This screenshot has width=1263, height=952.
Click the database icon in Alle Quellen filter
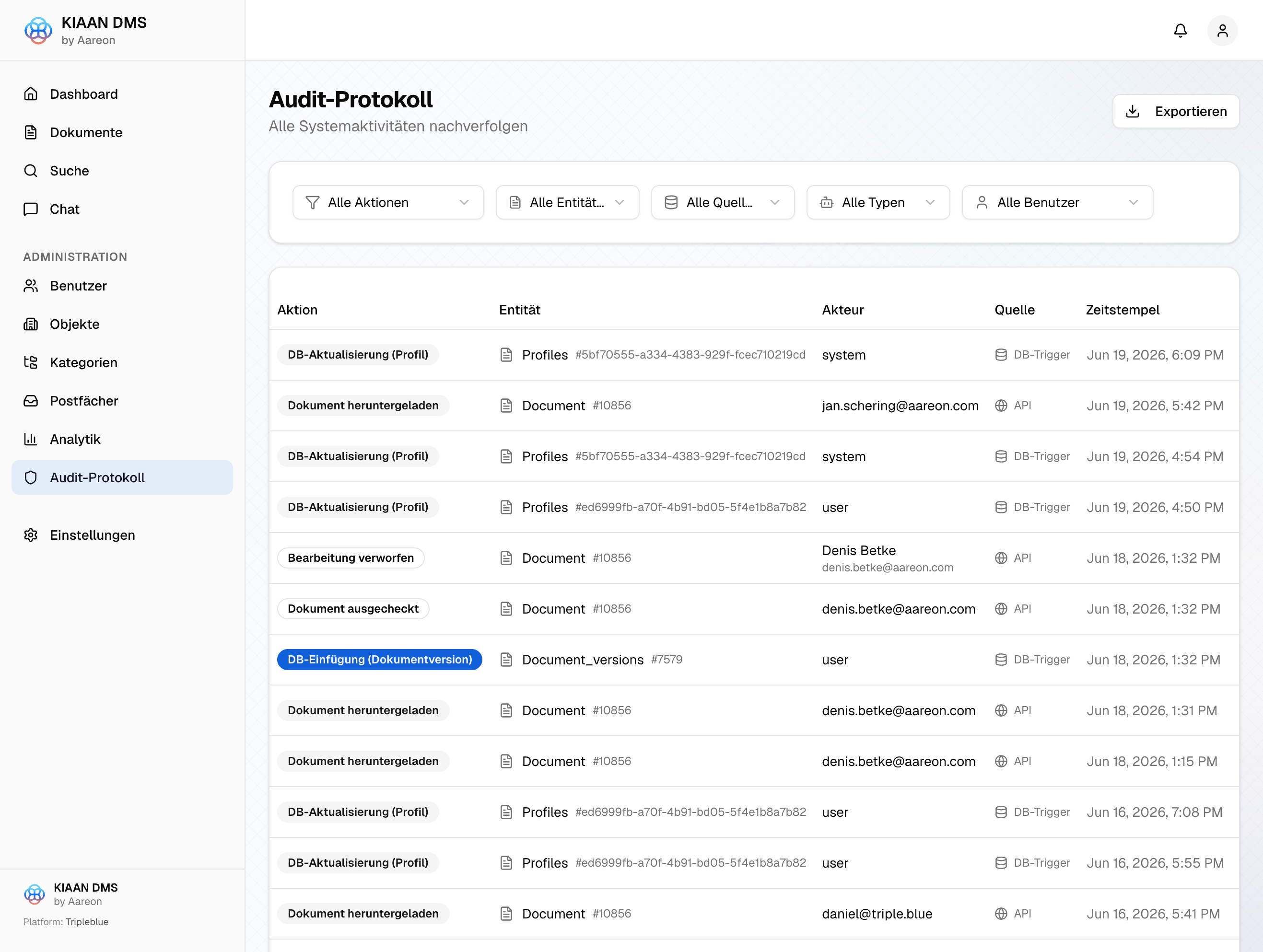[x=671, y=203]
